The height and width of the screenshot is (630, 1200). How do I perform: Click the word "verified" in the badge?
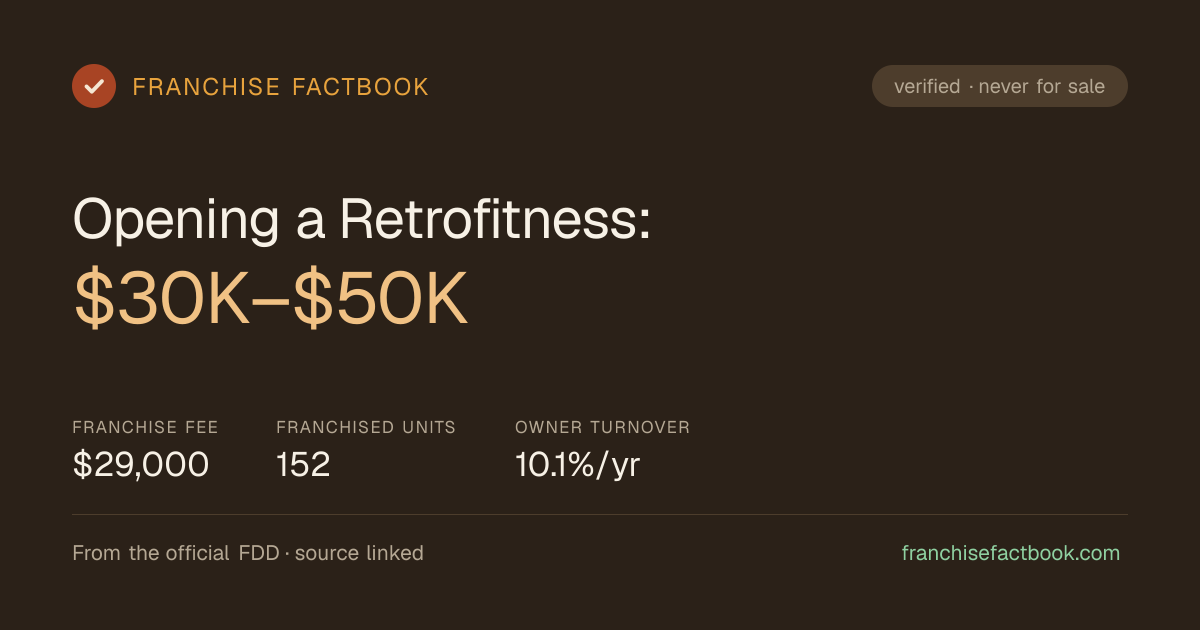tap(927, 86)
